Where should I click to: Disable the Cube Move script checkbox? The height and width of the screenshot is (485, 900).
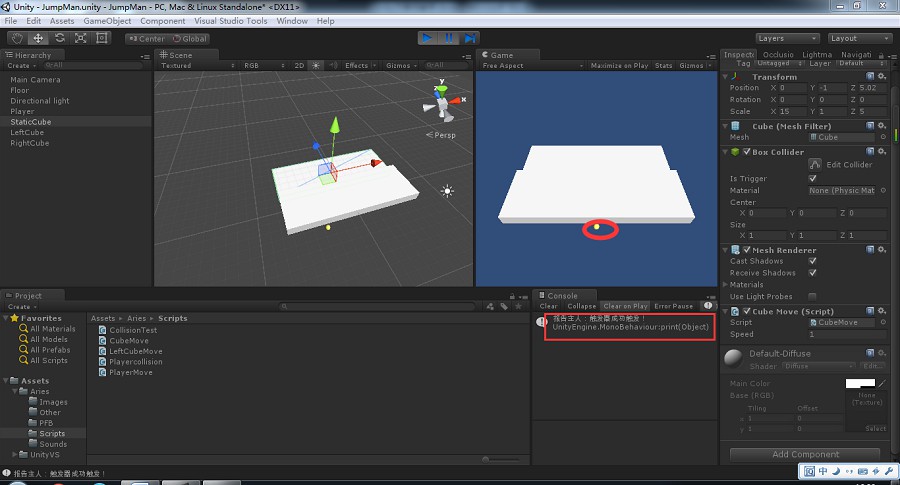coord(747,311)
